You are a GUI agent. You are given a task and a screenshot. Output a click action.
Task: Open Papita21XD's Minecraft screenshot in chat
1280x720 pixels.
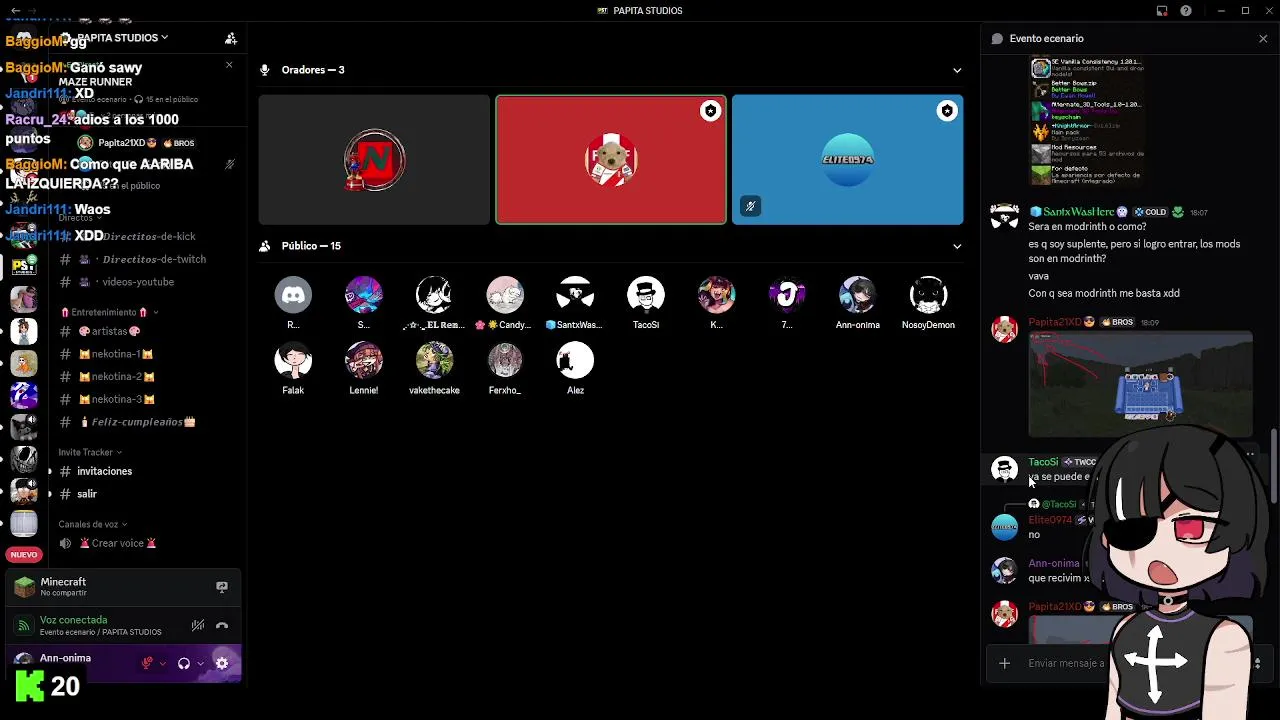point(1140,384)
